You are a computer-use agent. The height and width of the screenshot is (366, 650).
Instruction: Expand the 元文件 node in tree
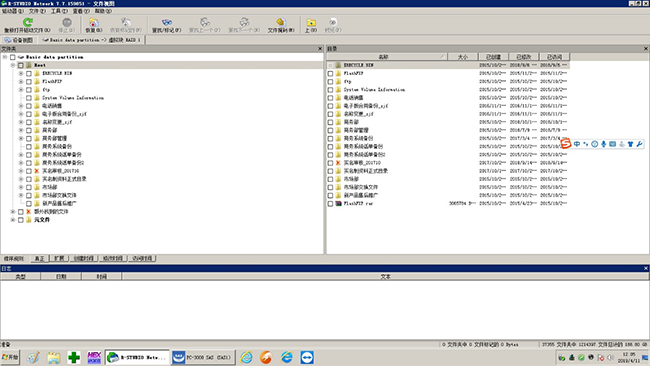click(13, 220)
